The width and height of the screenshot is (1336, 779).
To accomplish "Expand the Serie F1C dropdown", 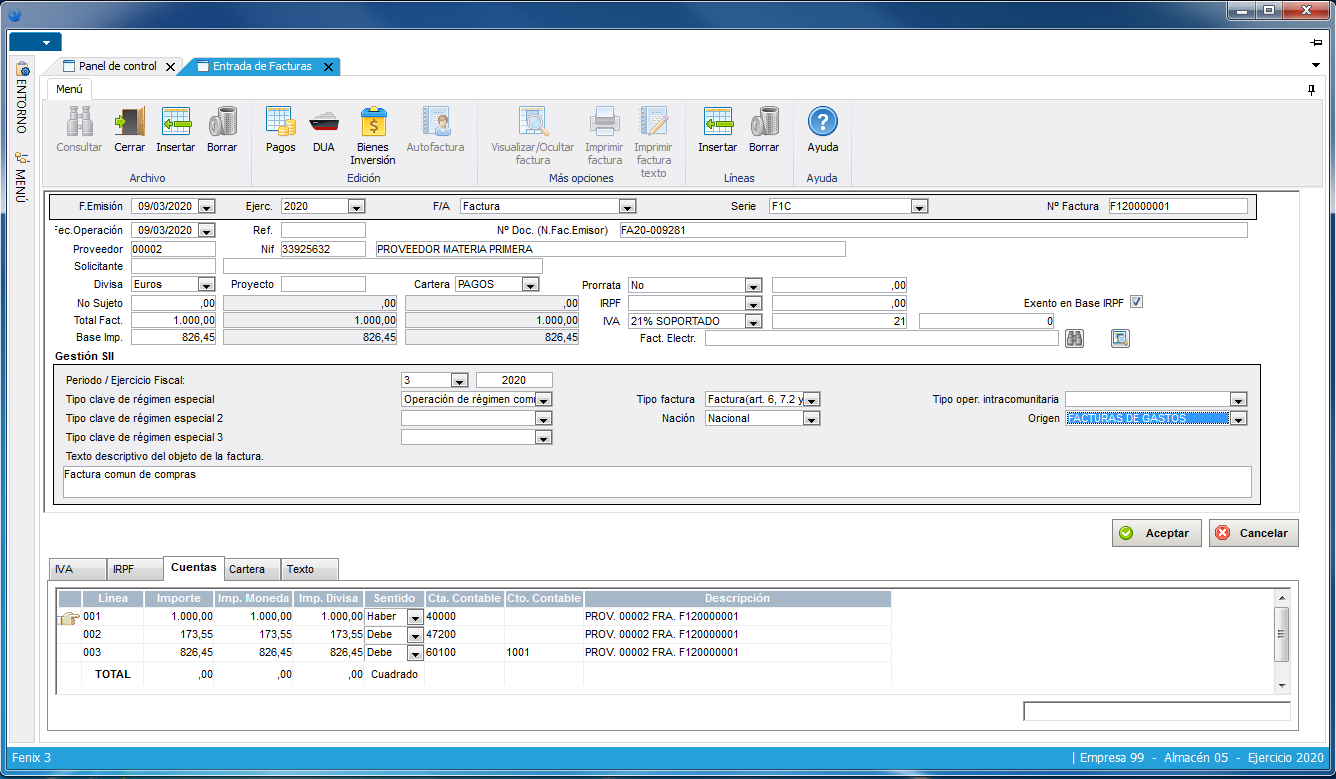I will coord(920,207).
